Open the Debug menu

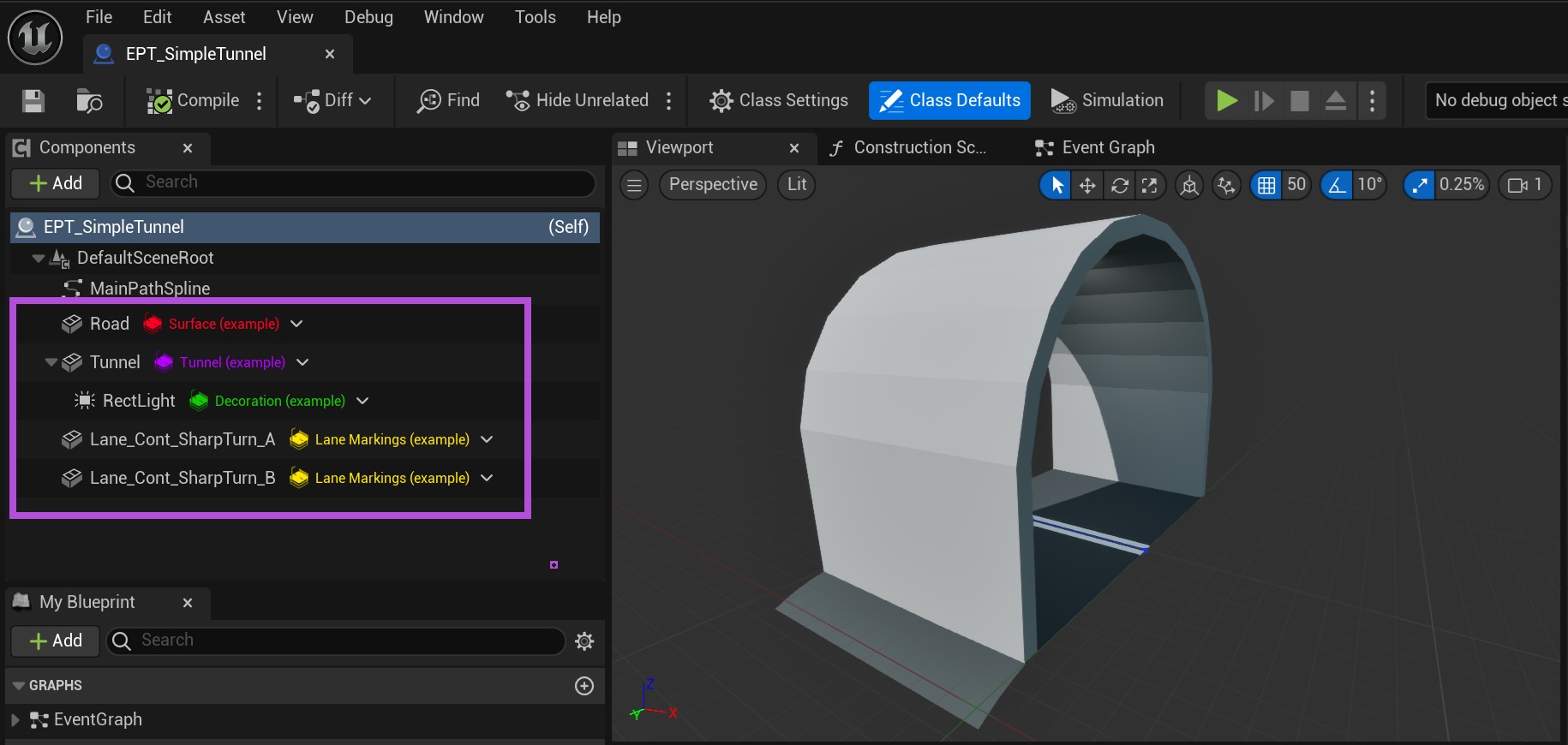(x=368, y=17)
